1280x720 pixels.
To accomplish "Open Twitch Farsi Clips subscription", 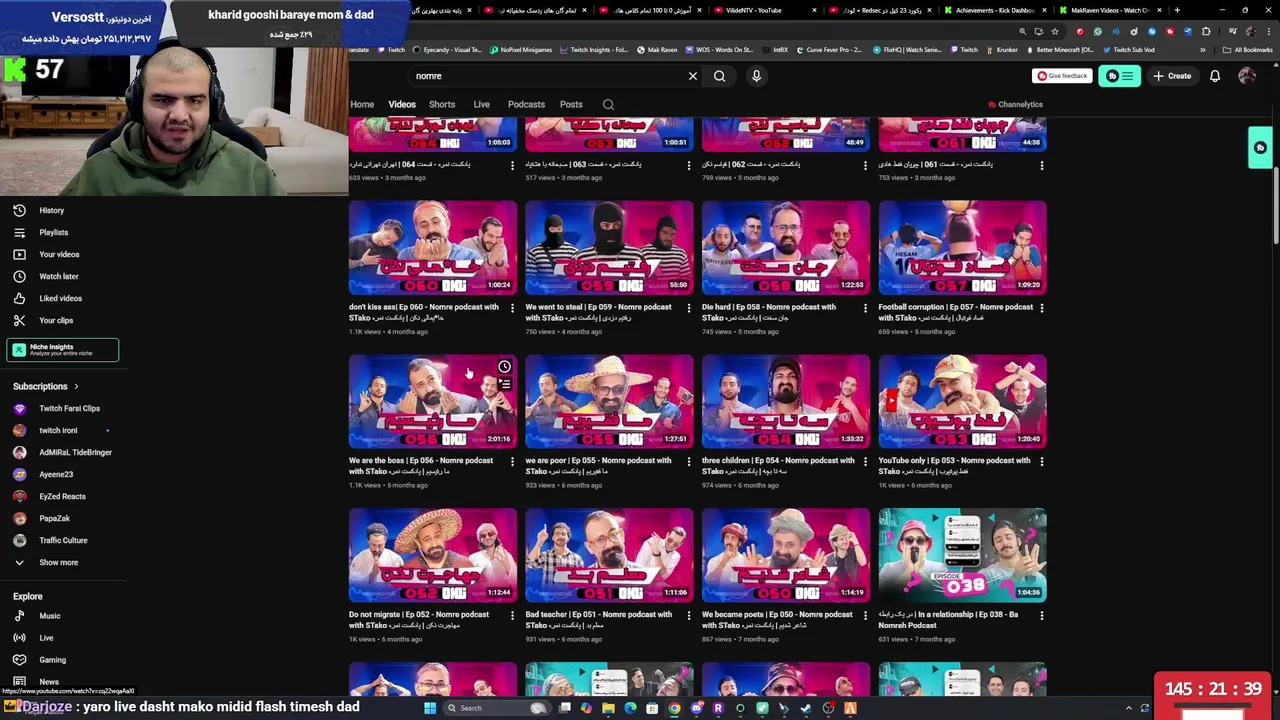I will click(x=69, y=408).
